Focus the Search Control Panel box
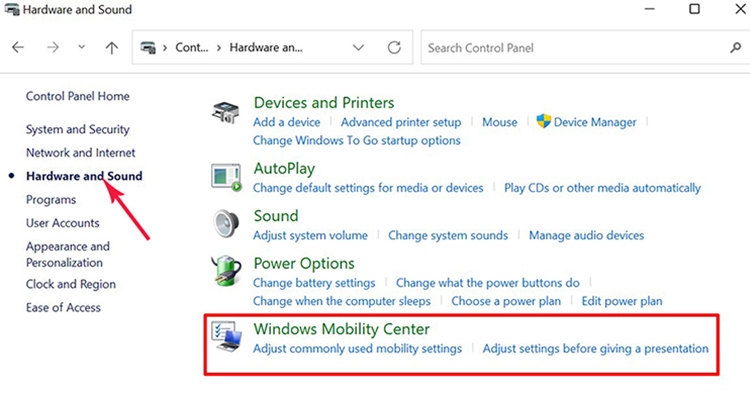 tap(574, 47)
